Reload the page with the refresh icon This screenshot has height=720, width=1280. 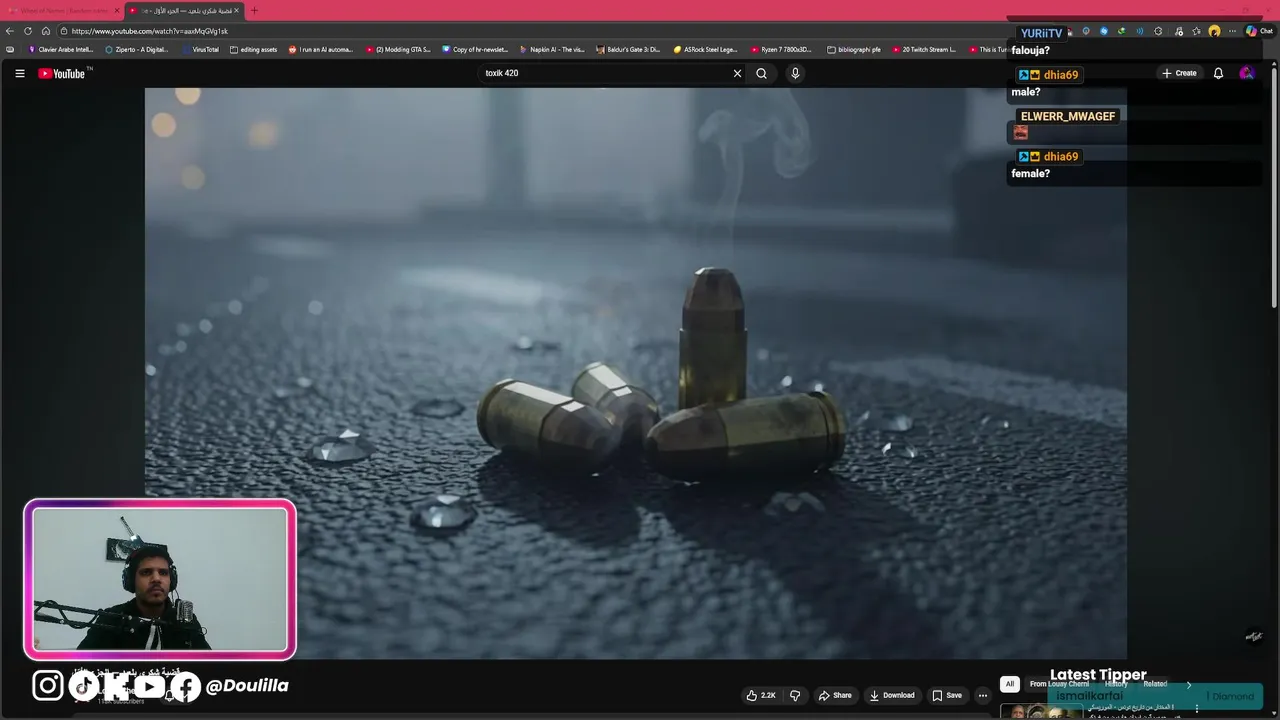click(28, 31)
